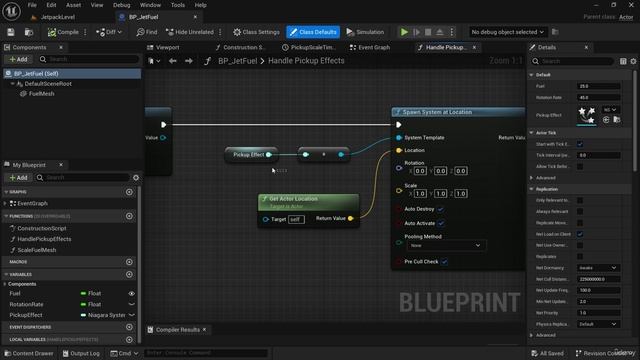
Task: Enable the Replicates checkbox
Action: pos(580,256)
